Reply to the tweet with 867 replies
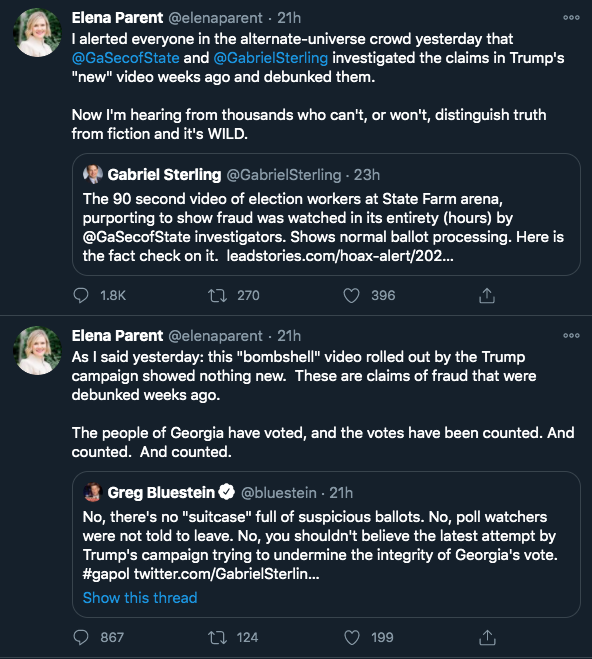This screenshot has width=592, height=659. click(x=81, y=638)
